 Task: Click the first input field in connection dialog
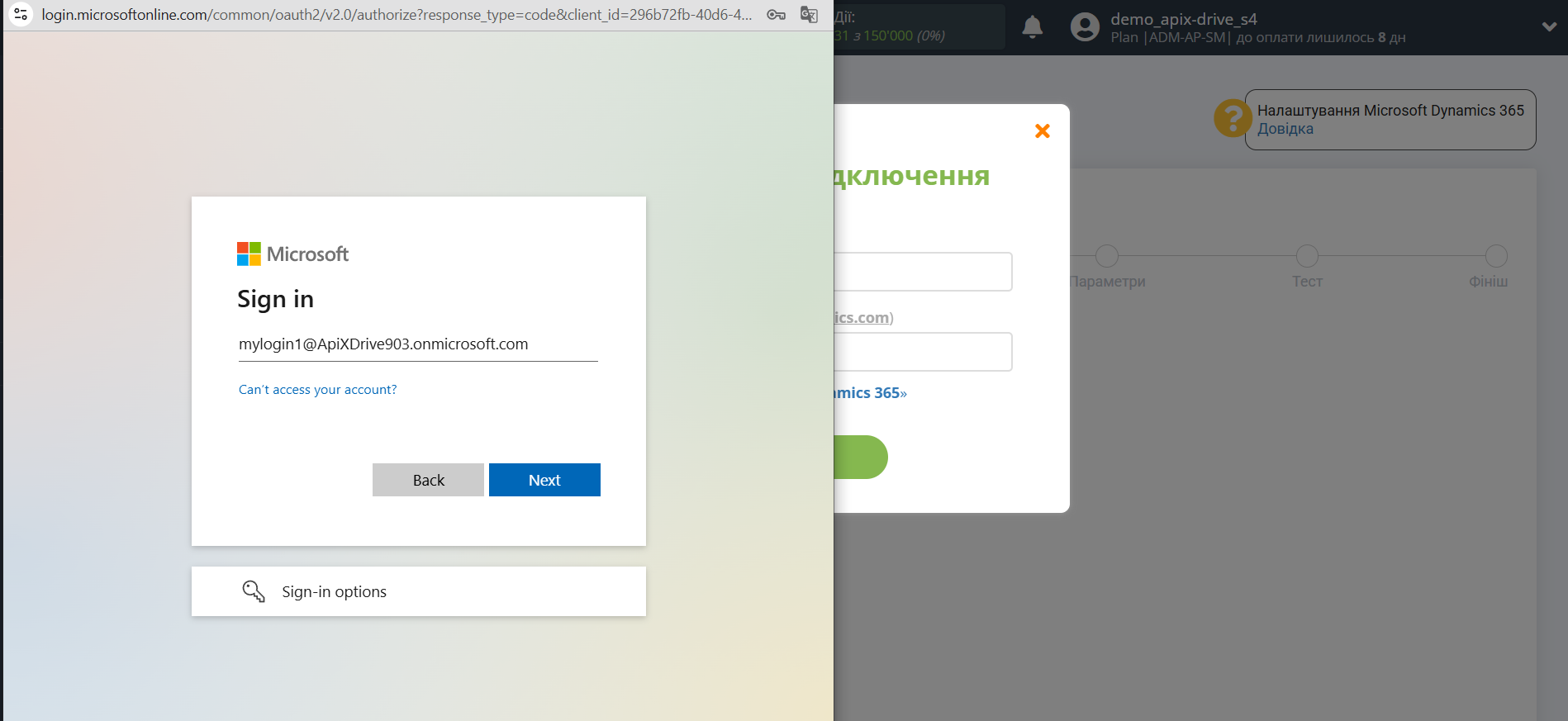(x=923, y=272)
